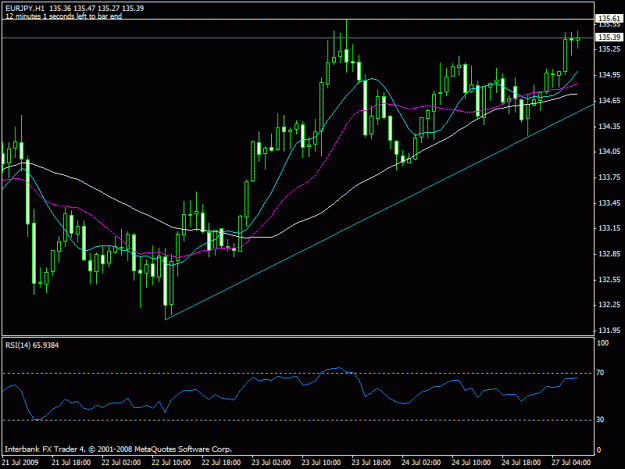This screenshot has width=625, height=469.
Task: Click the 131.95 price axis value
Action: [x=609, y=330]
